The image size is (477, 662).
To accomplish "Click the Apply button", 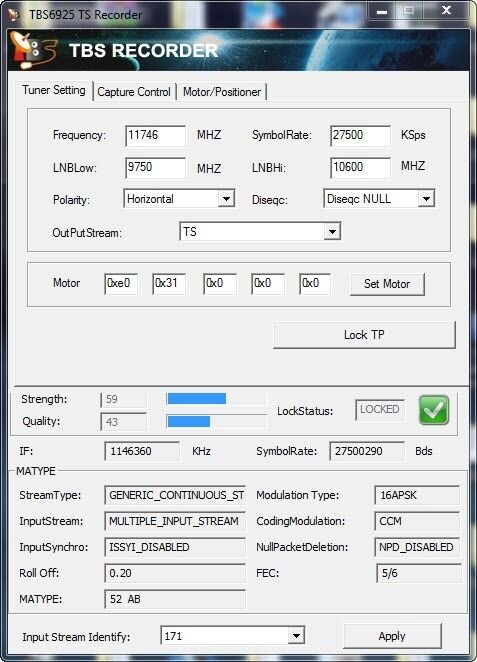I will (x=392, y=636).
